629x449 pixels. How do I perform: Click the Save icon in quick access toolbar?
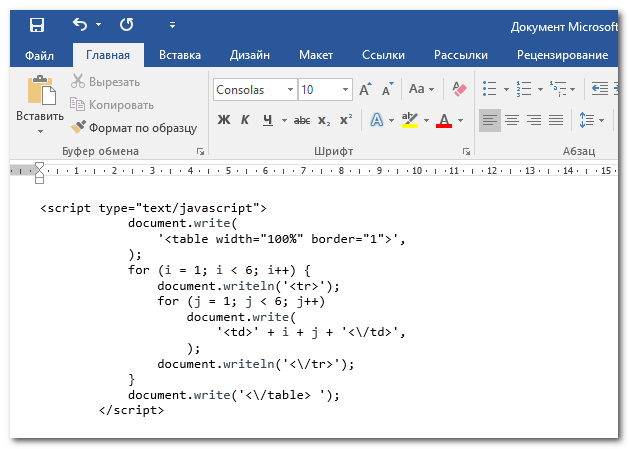37,25
